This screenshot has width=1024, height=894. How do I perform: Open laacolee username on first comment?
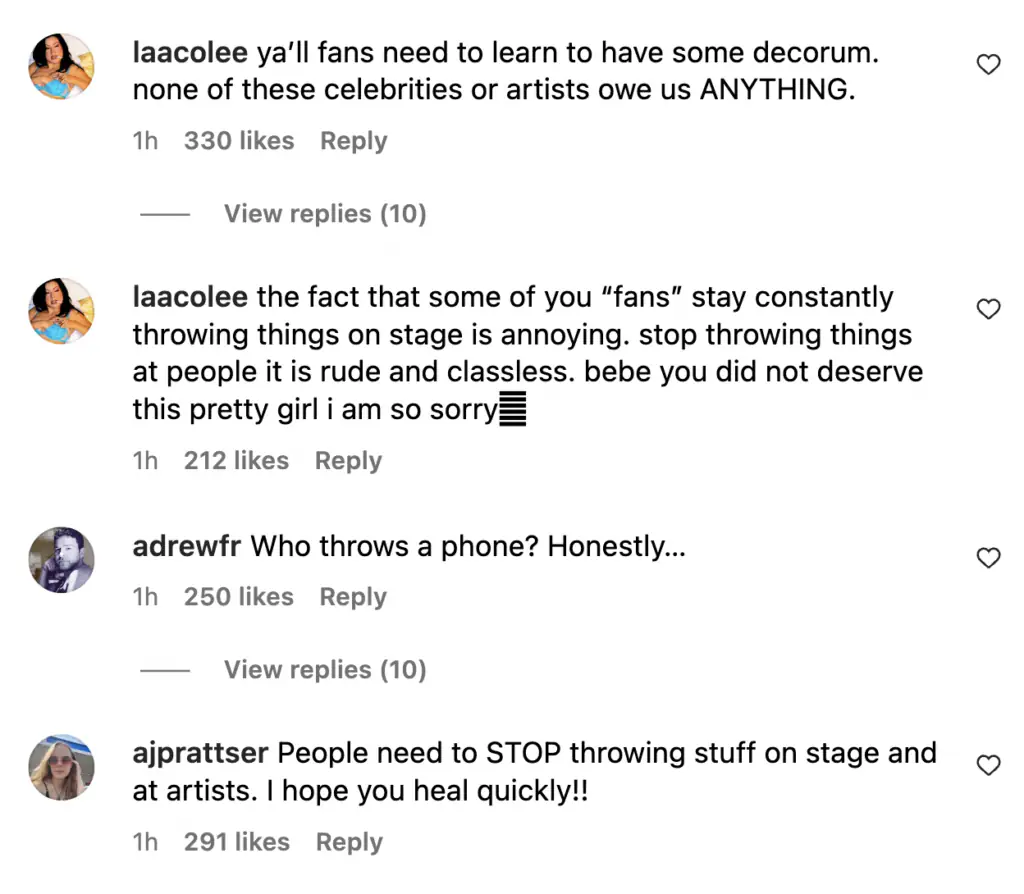point(189,53)
